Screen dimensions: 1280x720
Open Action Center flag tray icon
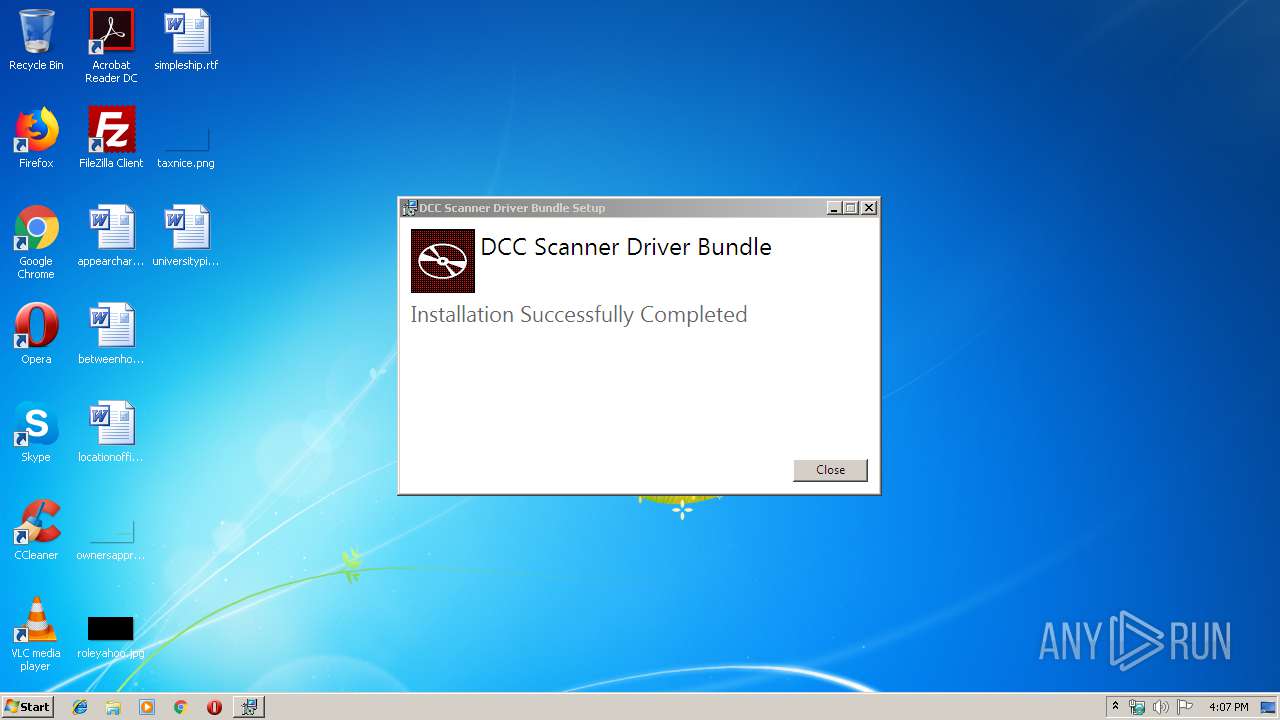point(1185,707)
